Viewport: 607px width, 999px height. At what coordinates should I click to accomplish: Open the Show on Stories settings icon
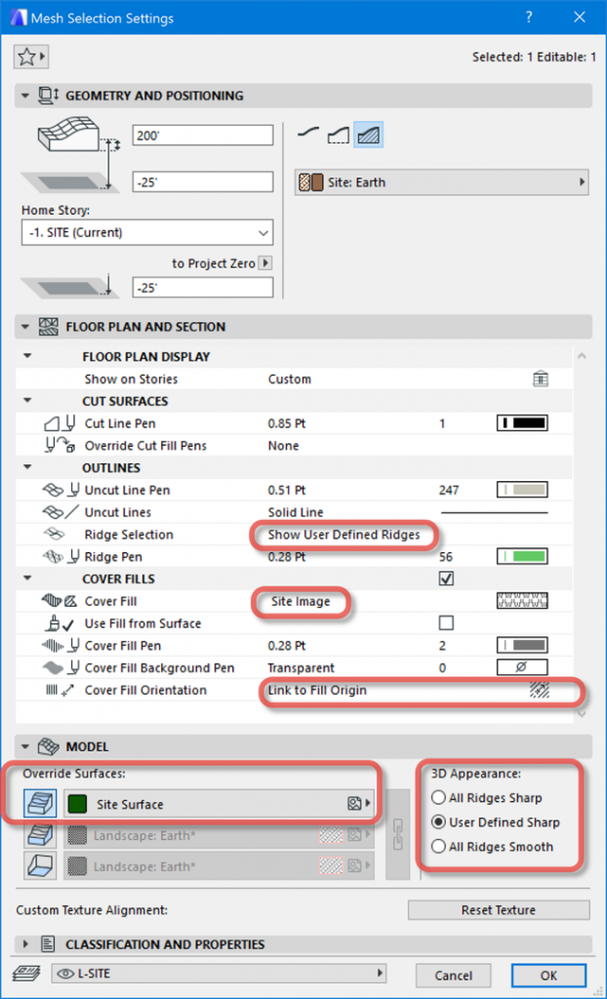point(540,378)
